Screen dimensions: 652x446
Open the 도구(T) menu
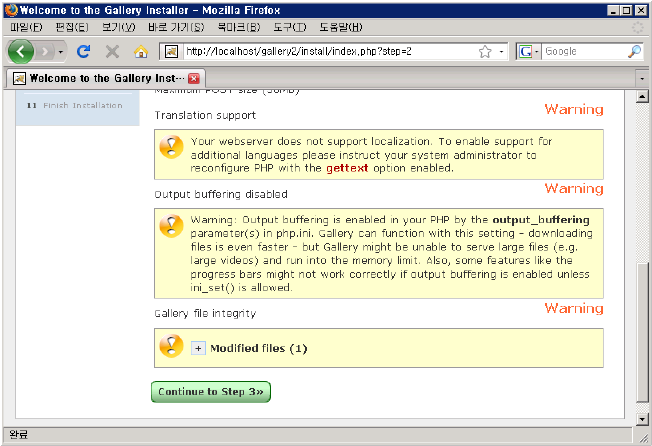pyautogui.click(x=289, y=27)
